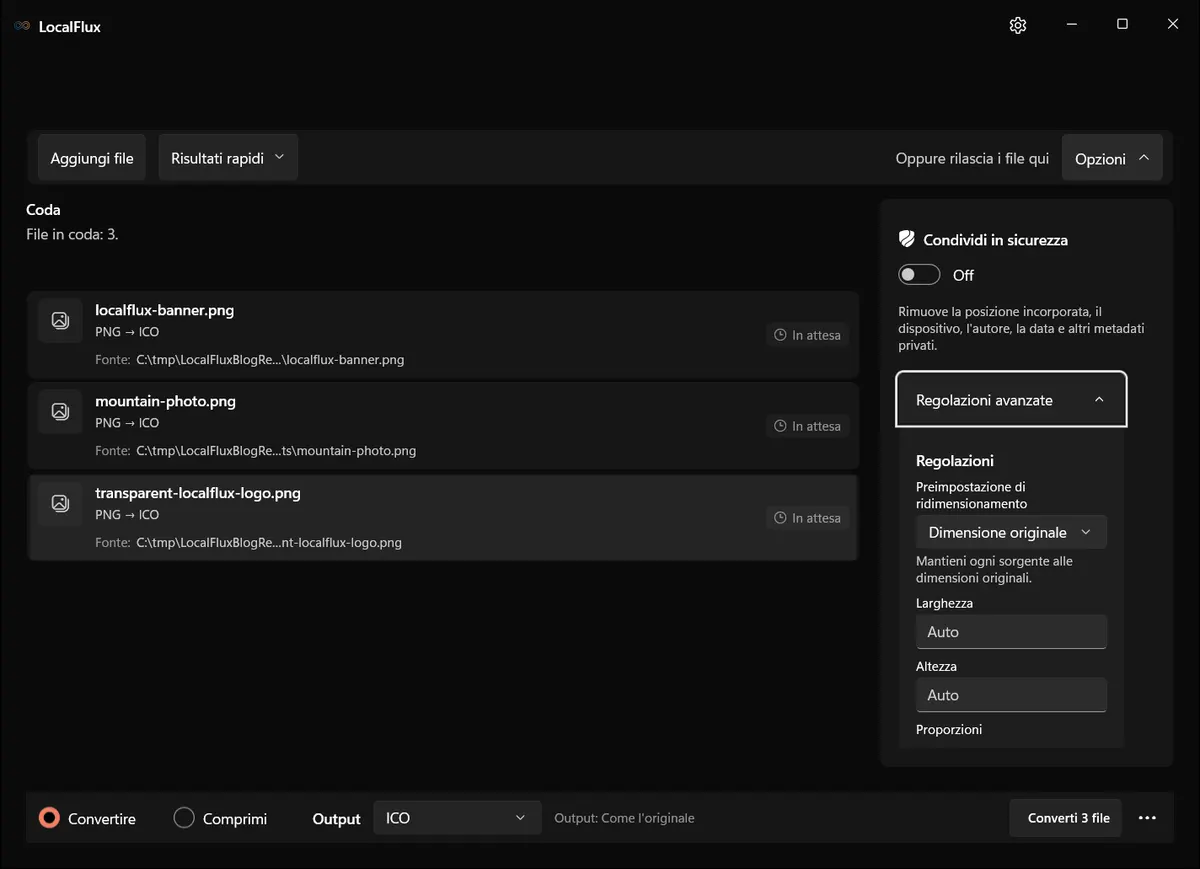Select the Comprimi radio button

point(184,818)
